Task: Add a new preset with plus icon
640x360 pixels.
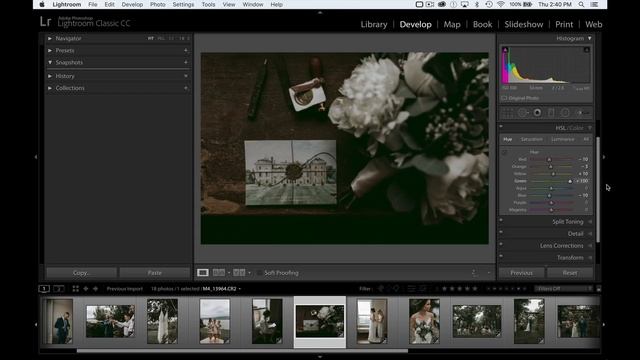Action: tap(186, 50)
